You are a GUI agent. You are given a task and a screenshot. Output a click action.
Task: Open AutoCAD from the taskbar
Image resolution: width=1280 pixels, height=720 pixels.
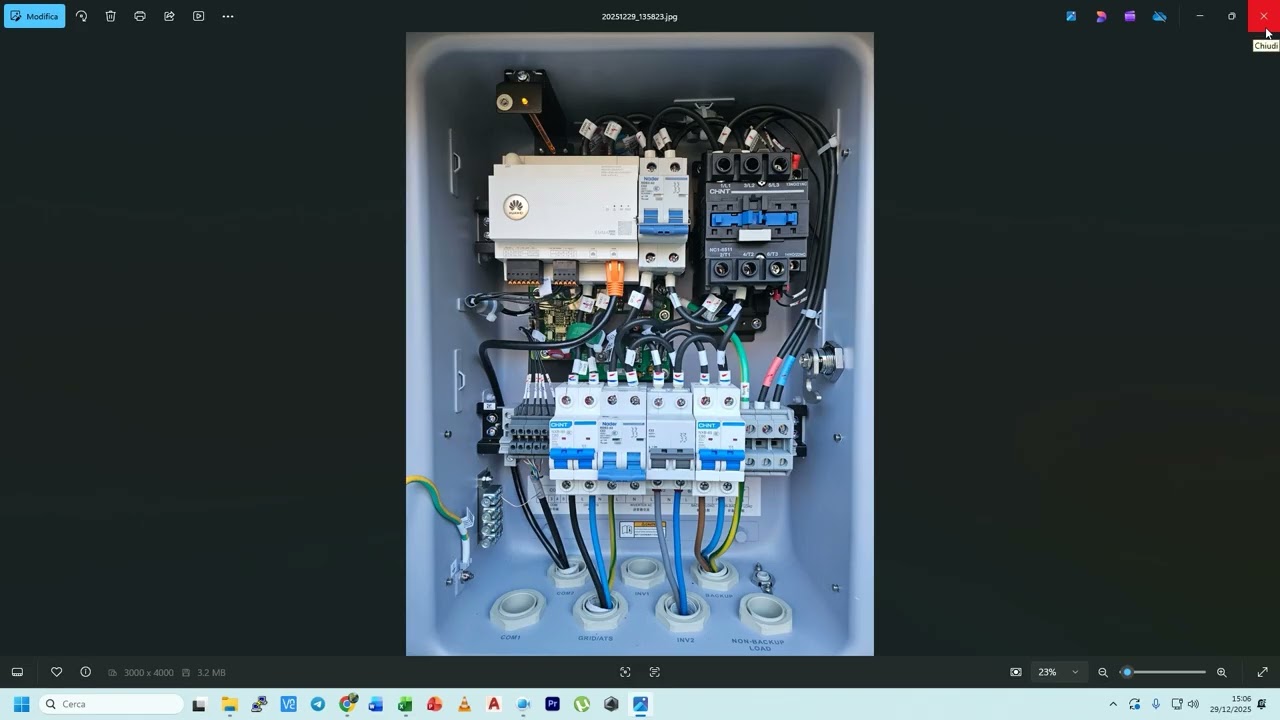click(x=494, y=704)
